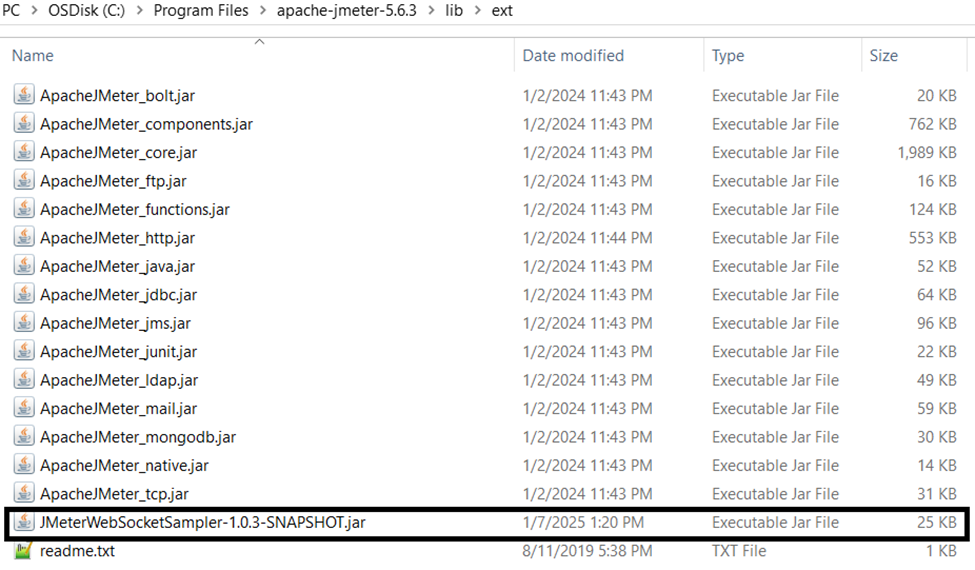Click the jar icon of JMeterWebSocketSampler-1.0.3-SNAPSHOT.jar
The height and width of the screenshot is (570, 975).
click(24, 522)
